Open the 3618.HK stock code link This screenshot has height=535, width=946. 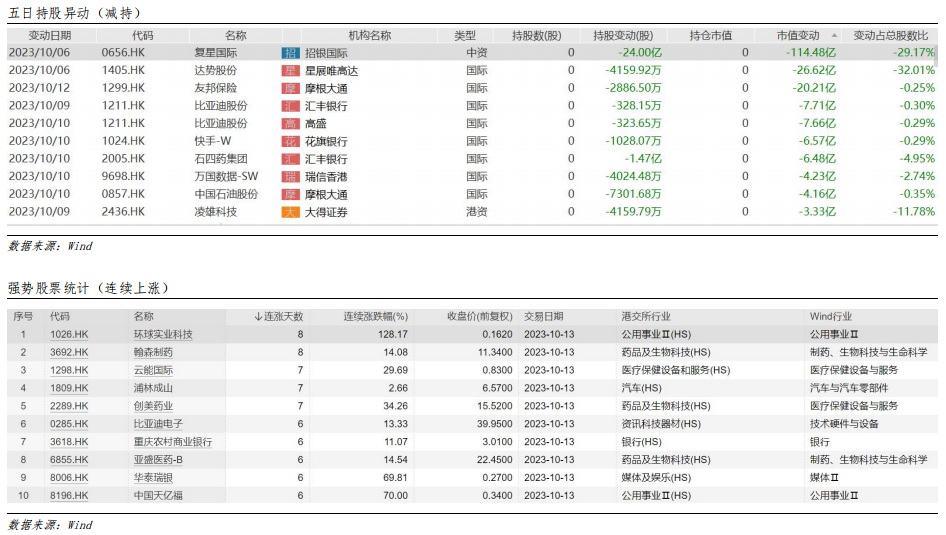coord(69,442)
